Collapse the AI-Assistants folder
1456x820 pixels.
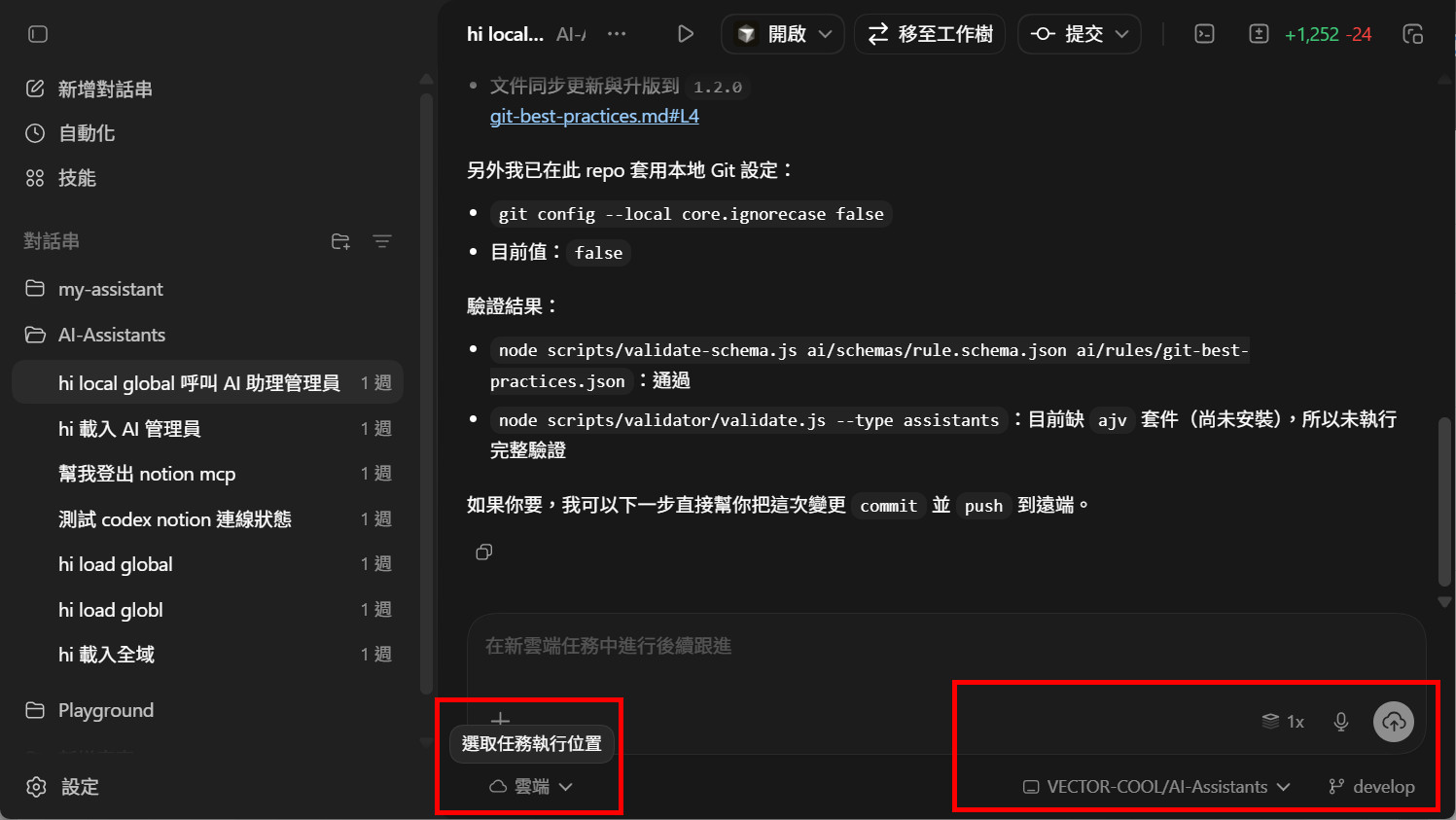[x=111, y=335]
